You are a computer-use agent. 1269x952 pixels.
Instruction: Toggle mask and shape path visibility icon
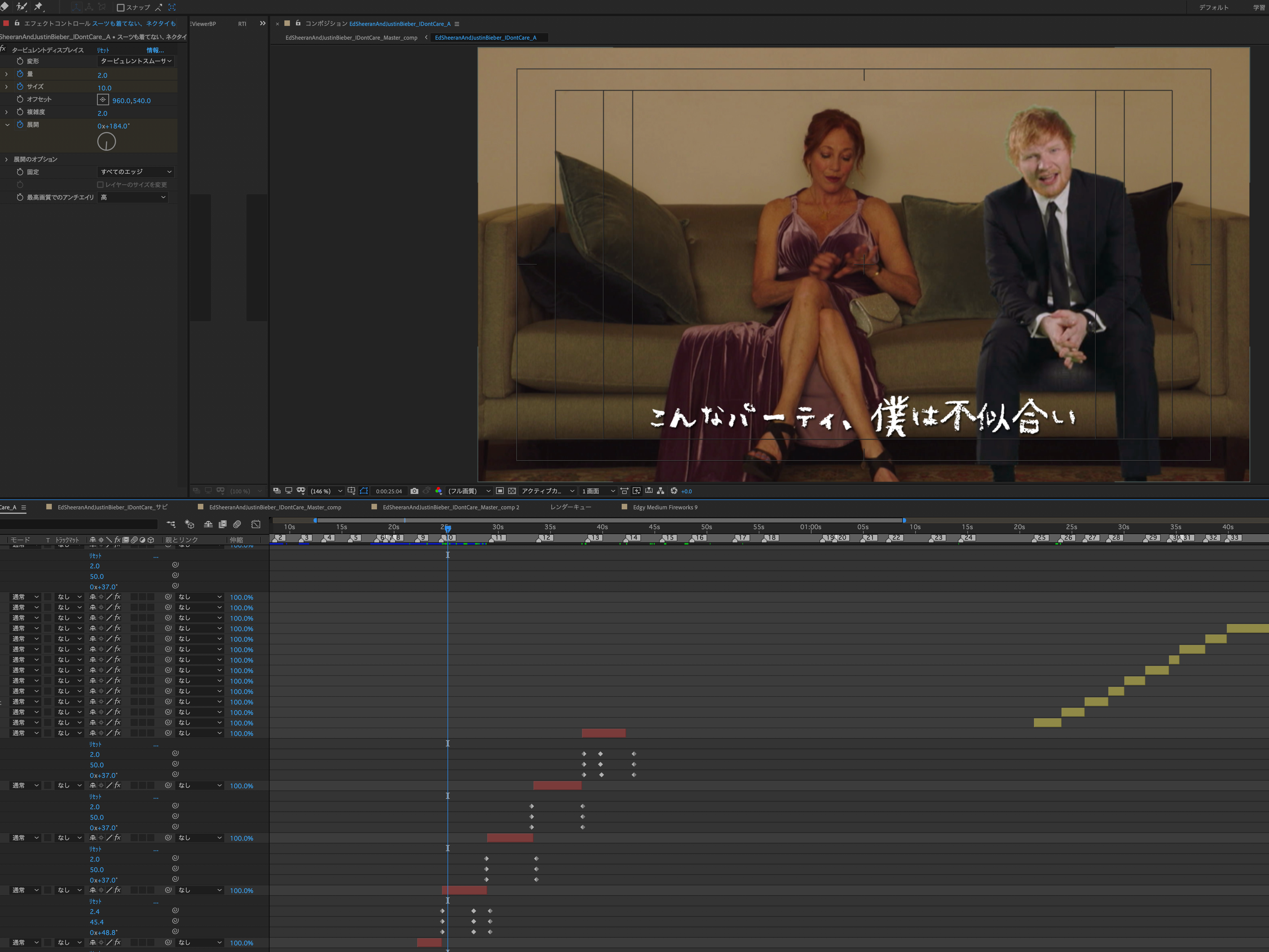coord(301,491)
